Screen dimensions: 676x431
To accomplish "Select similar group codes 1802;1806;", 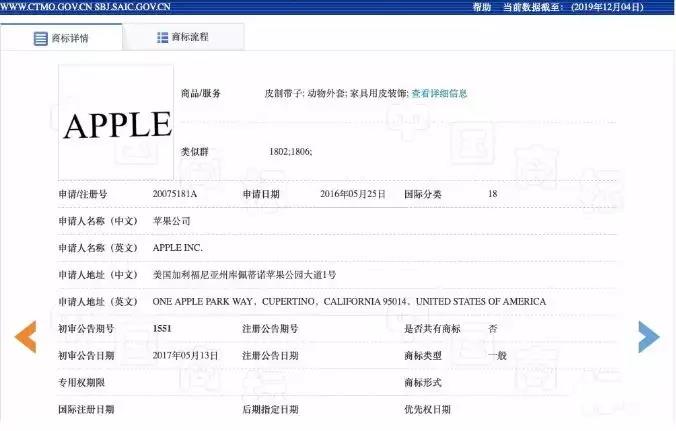I will [291, 152].
